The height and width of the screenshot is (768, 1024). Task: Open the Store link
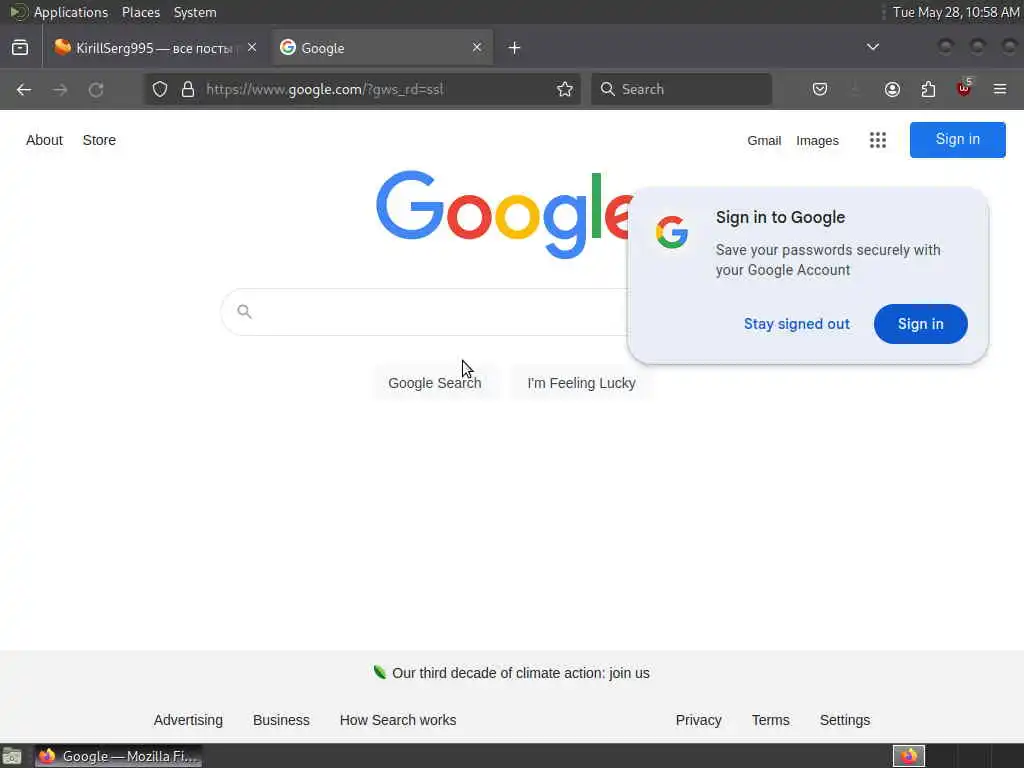click(x=99, y=140)
